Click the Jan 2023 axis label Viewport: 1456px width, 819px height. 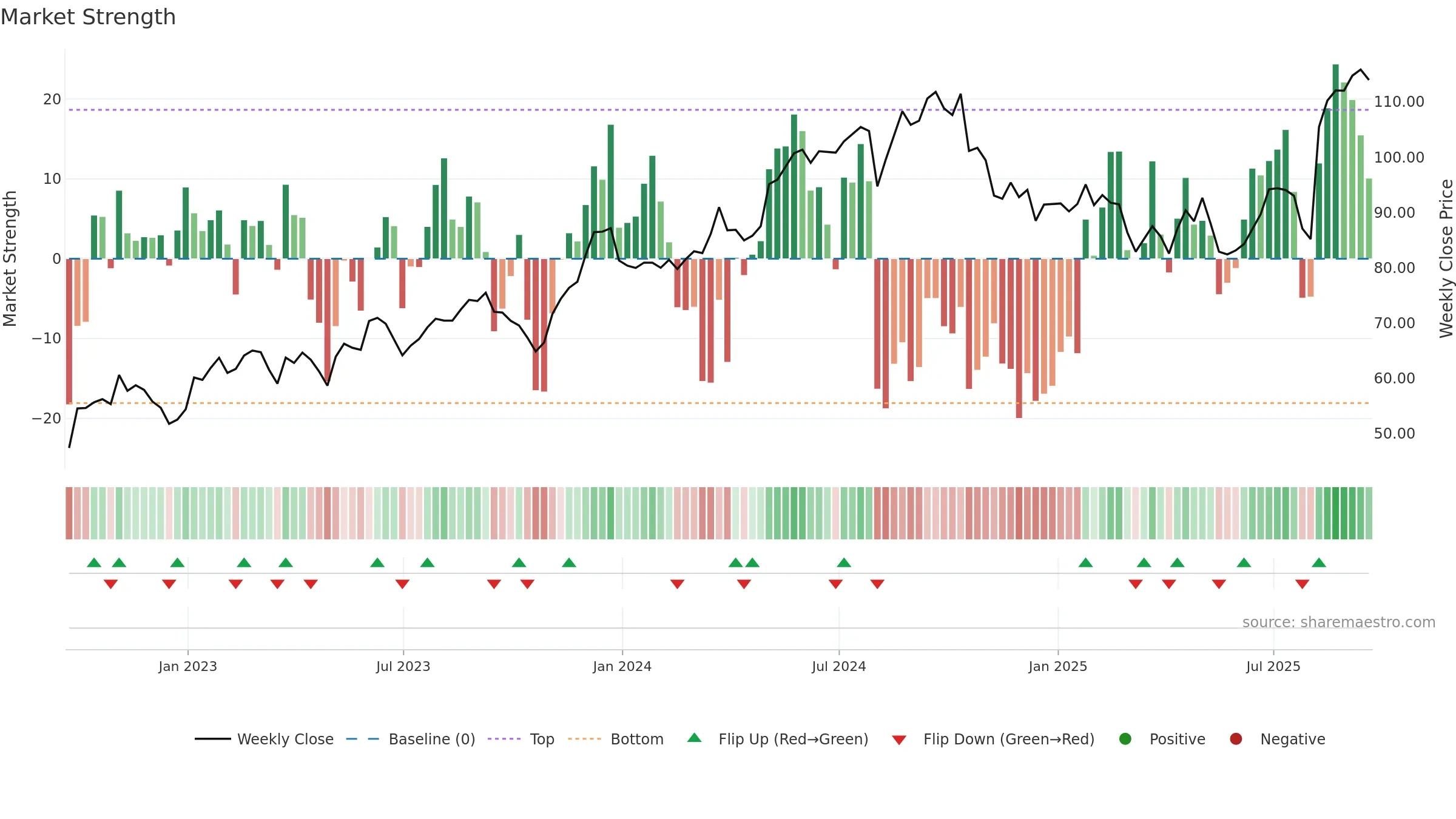click(187, 666)
